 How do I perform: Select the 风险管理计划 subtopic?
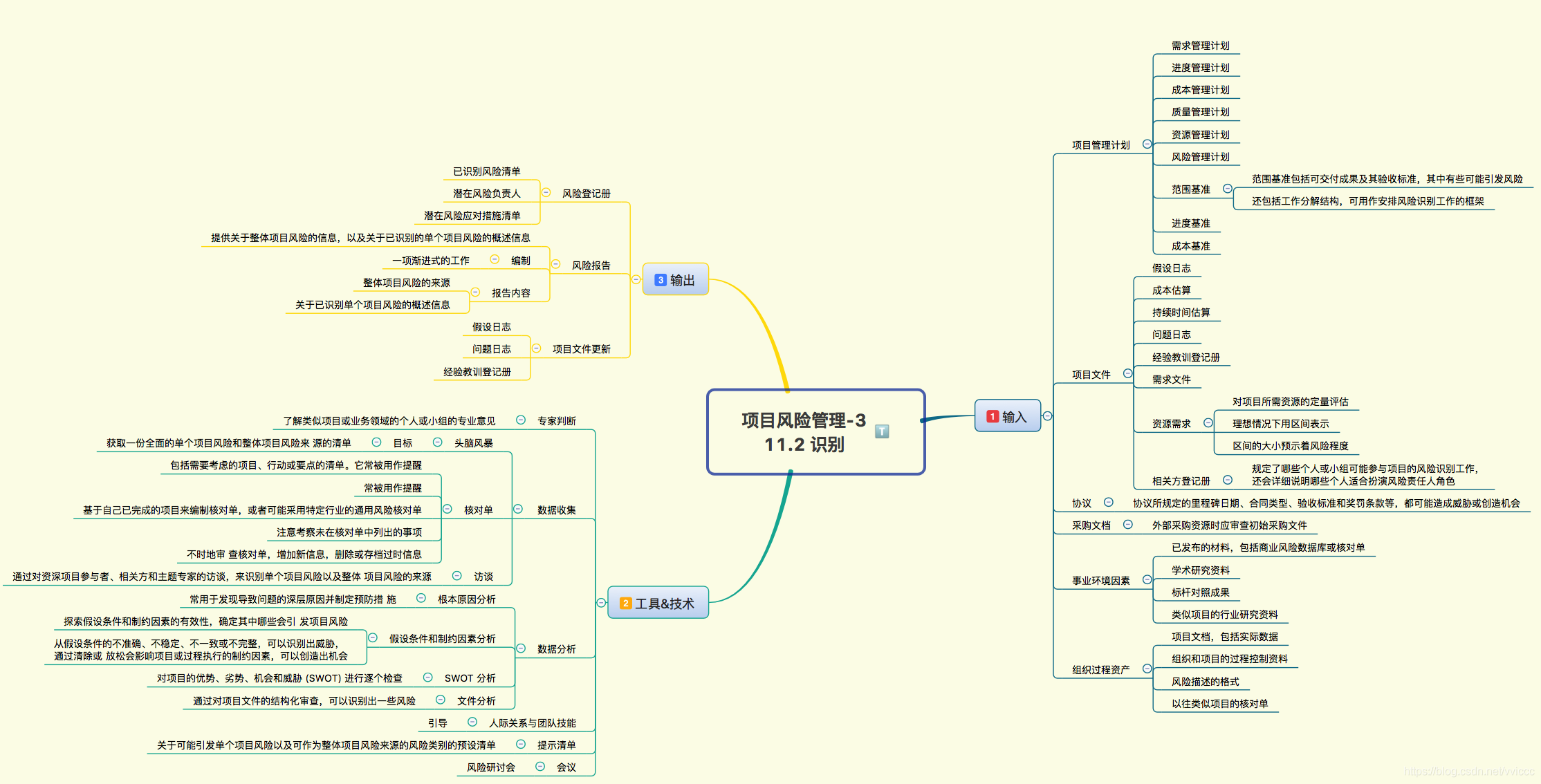1200,157
